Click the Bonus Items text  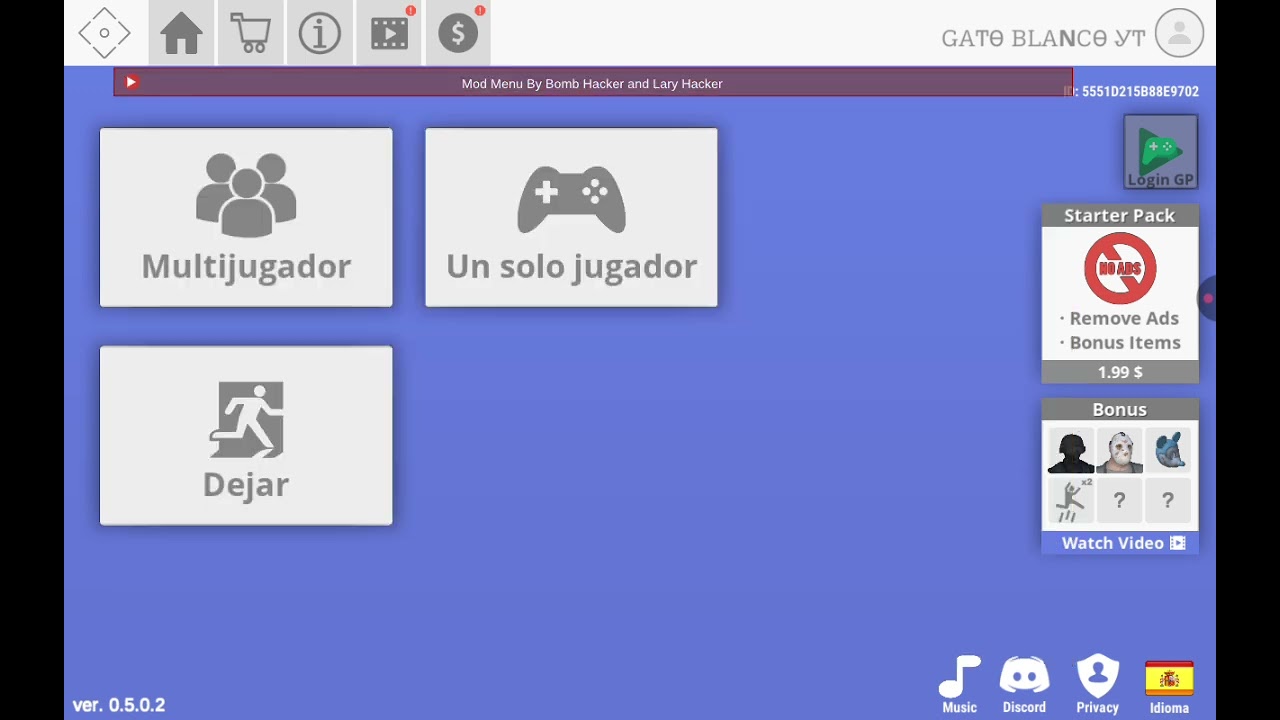[x=1125, y=342]
